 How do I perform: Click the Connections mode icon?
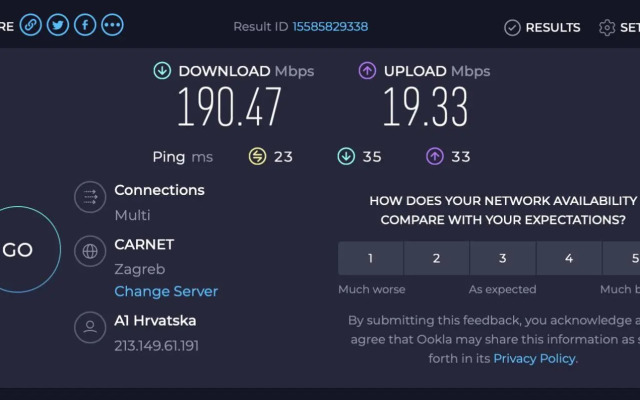coord(90,197)
